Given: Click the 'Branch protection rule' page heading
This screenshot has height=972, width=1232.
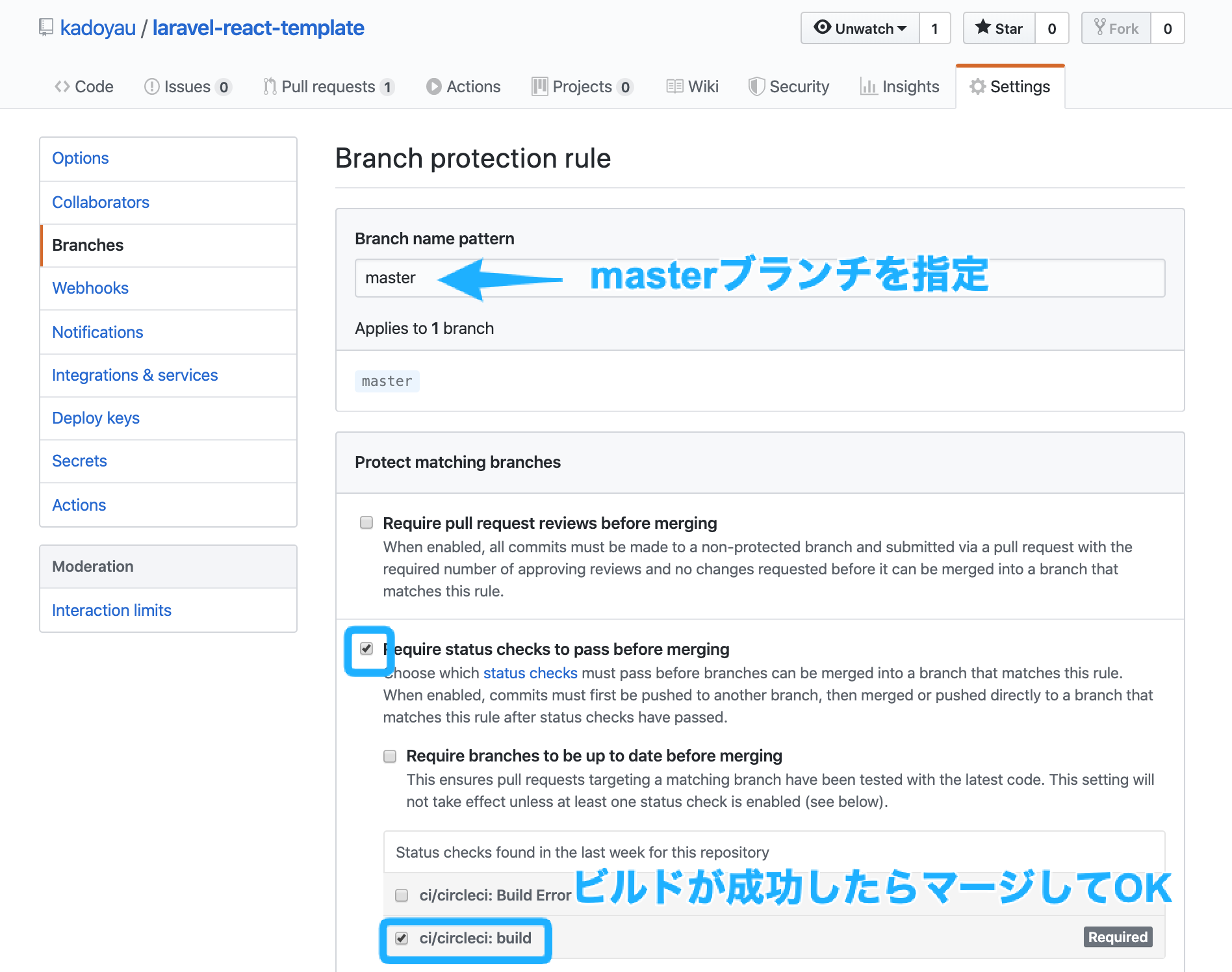Looking at the screenshot, I should coord(473,159).
